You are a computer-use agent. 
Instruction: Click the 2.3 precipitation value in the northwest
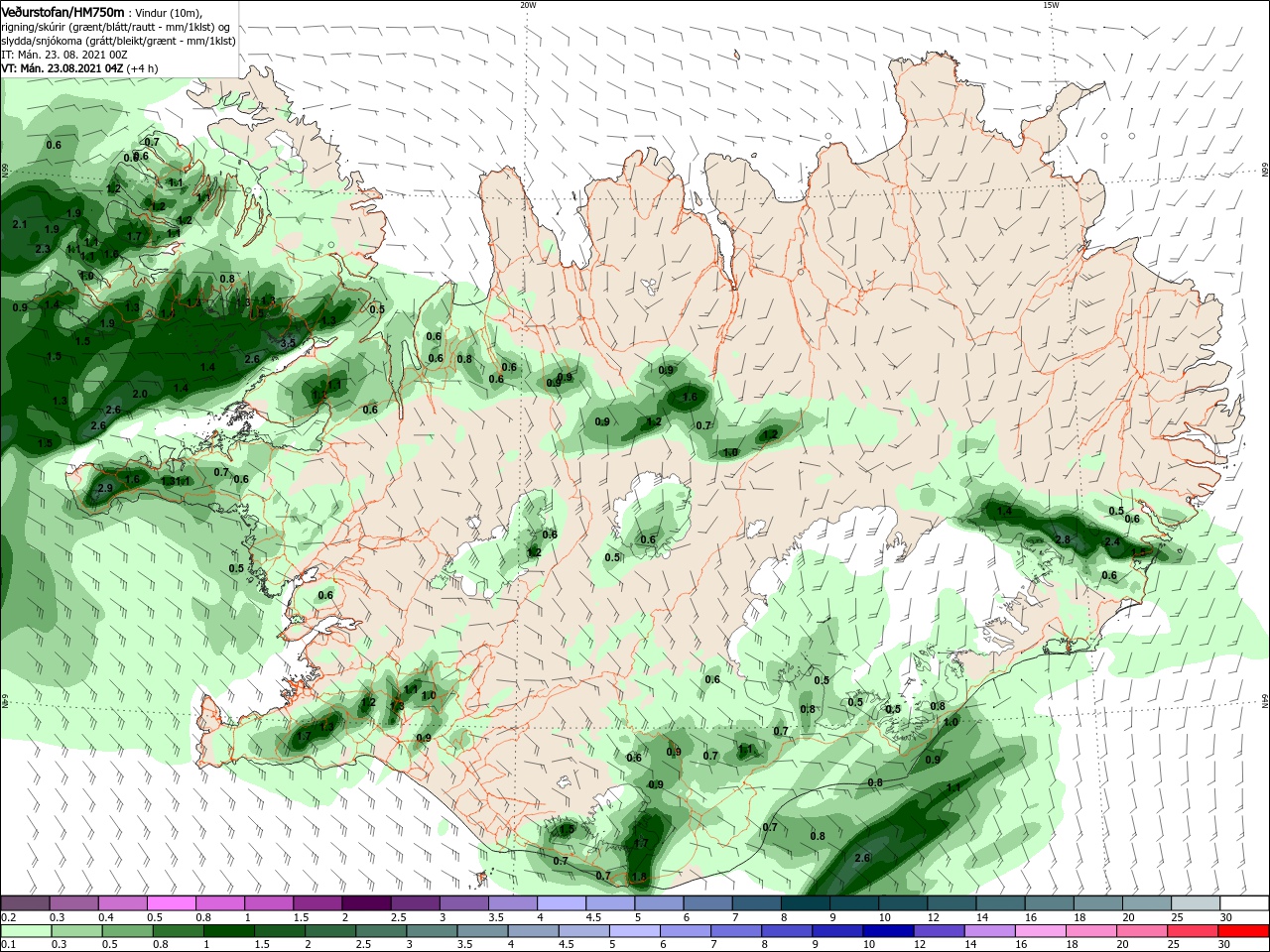click(43, 248)
